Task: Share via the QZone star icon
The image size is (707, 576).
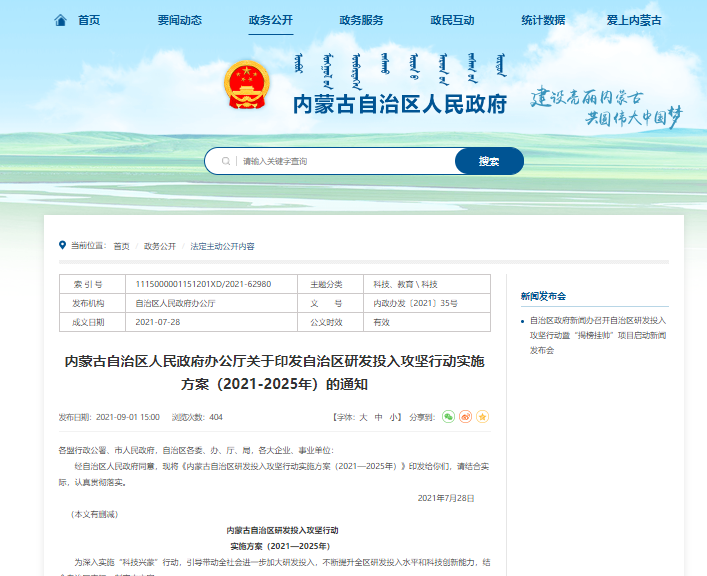Action: (x=482, y=417)
